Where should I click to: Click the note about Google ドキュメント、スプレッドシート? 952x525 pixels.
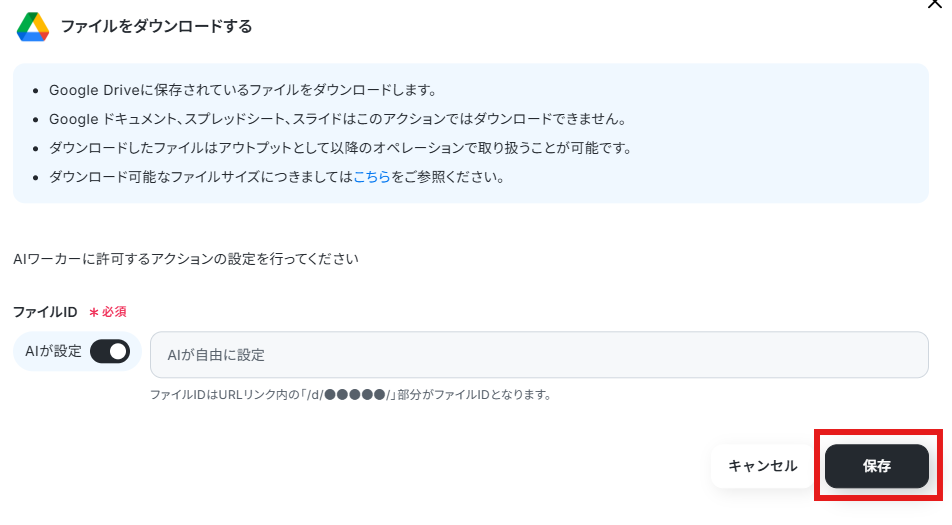tap(338, 119)
